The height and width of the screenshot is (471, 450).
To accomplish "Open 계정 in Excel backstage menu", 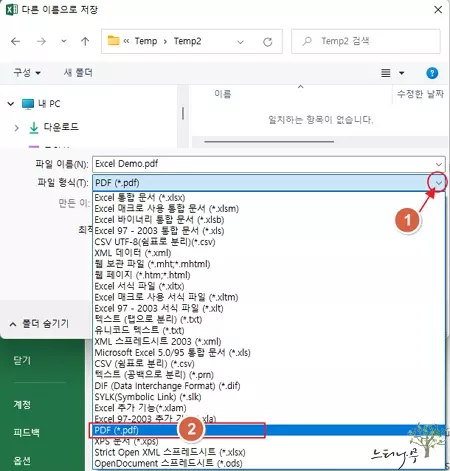I will 22,405.
